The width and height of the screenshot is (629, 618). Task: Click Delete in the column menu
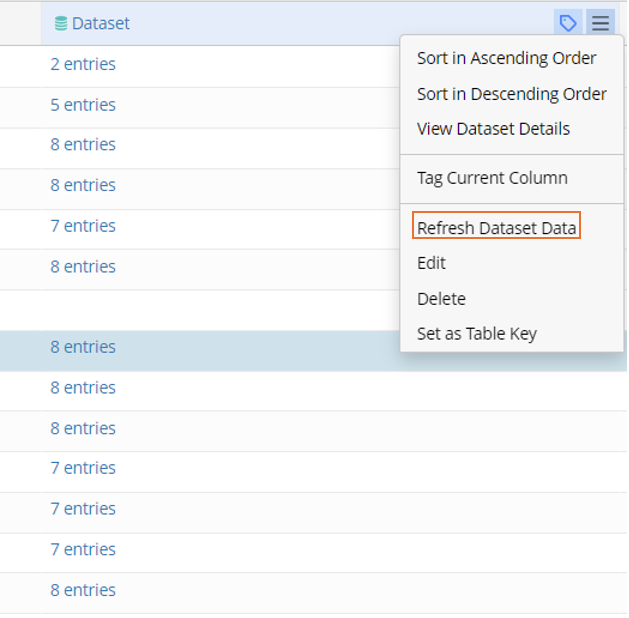(441, 299)
